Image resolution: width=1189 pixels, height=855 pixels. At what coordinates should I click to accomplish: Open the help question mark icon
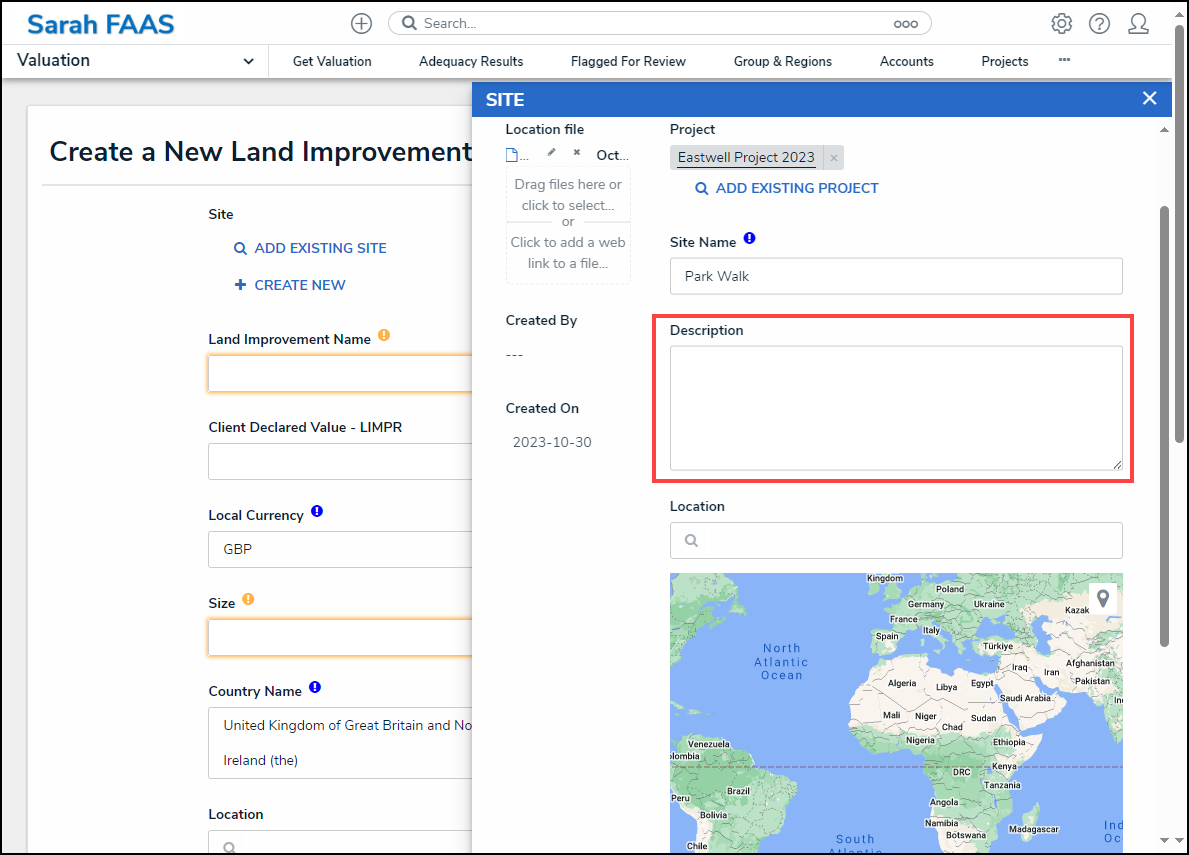click(x=1100, y=23)
